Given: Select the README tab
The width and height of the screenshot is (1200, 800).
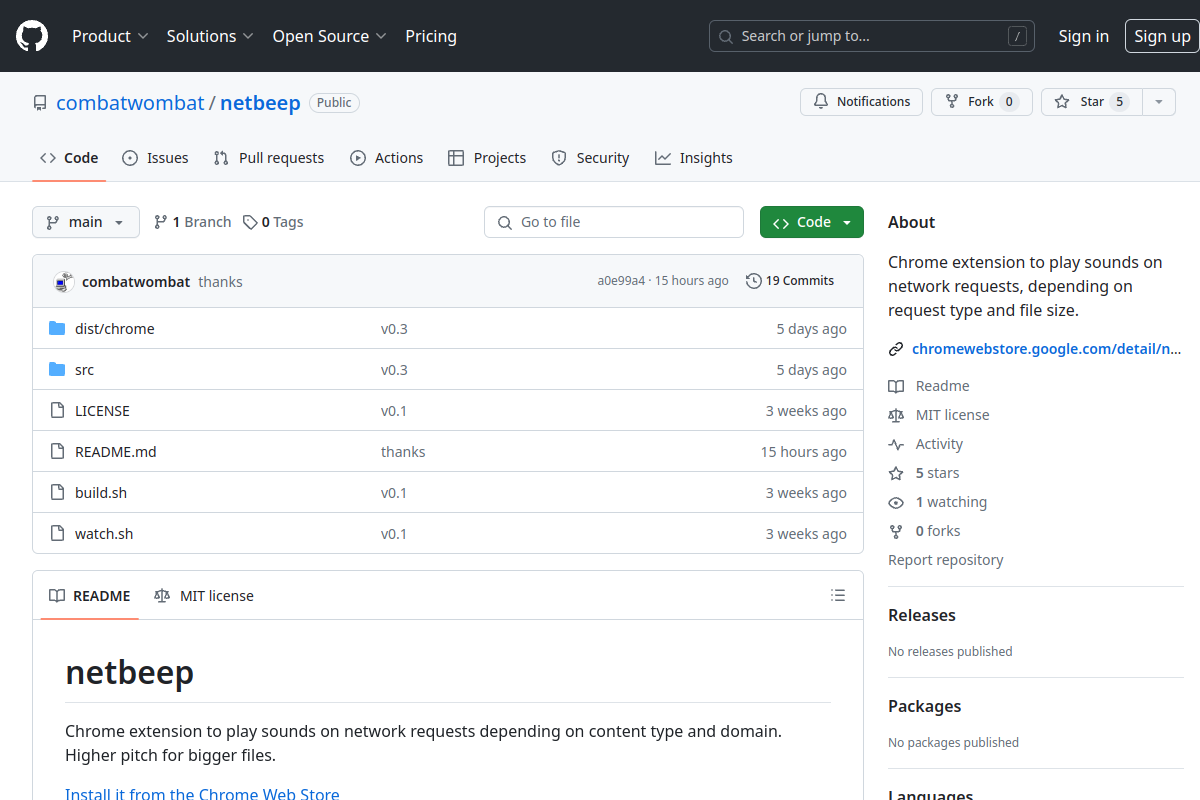Looking at the screenshot, I should coord(90,596).
